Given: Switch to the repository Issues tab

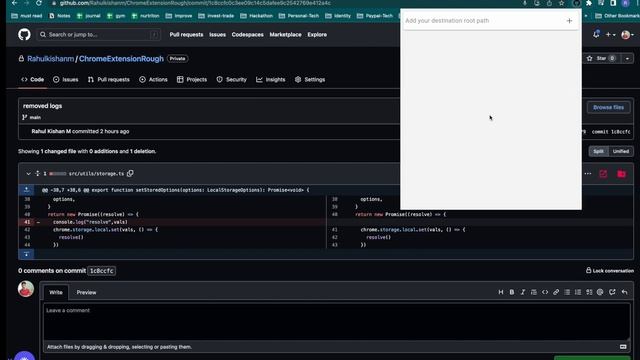Looking at the screenshot, I should click(x=65, y=80).
